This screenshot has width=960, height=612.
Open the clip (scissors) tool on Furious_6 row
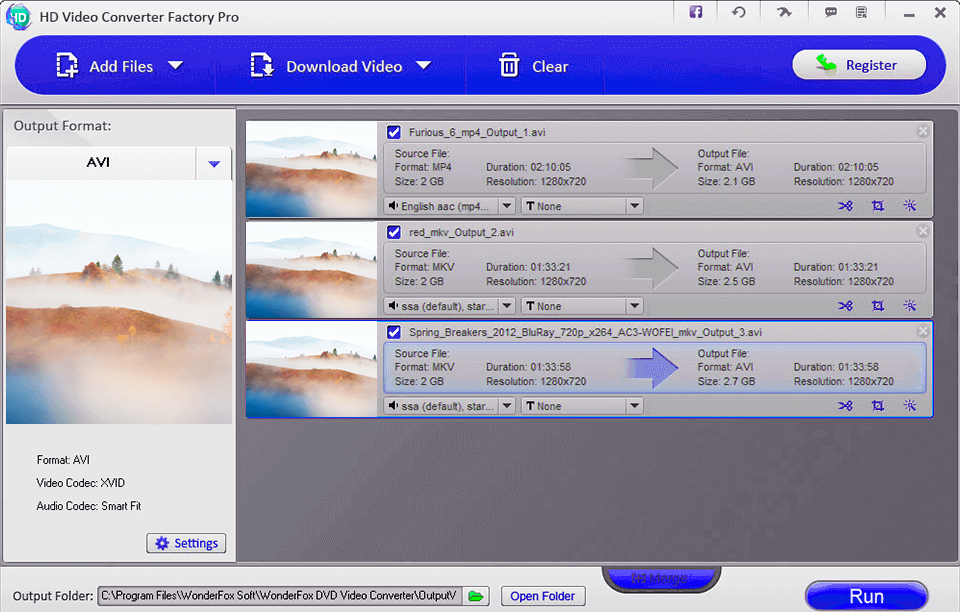coord(845,206)
